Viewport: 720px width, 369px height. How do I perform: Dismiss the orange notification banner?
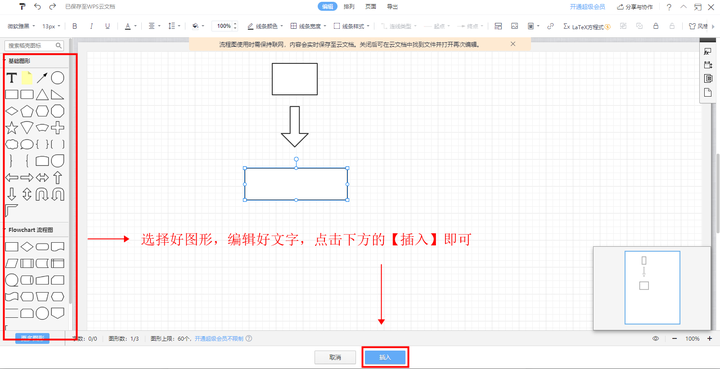tap(513, 44)
